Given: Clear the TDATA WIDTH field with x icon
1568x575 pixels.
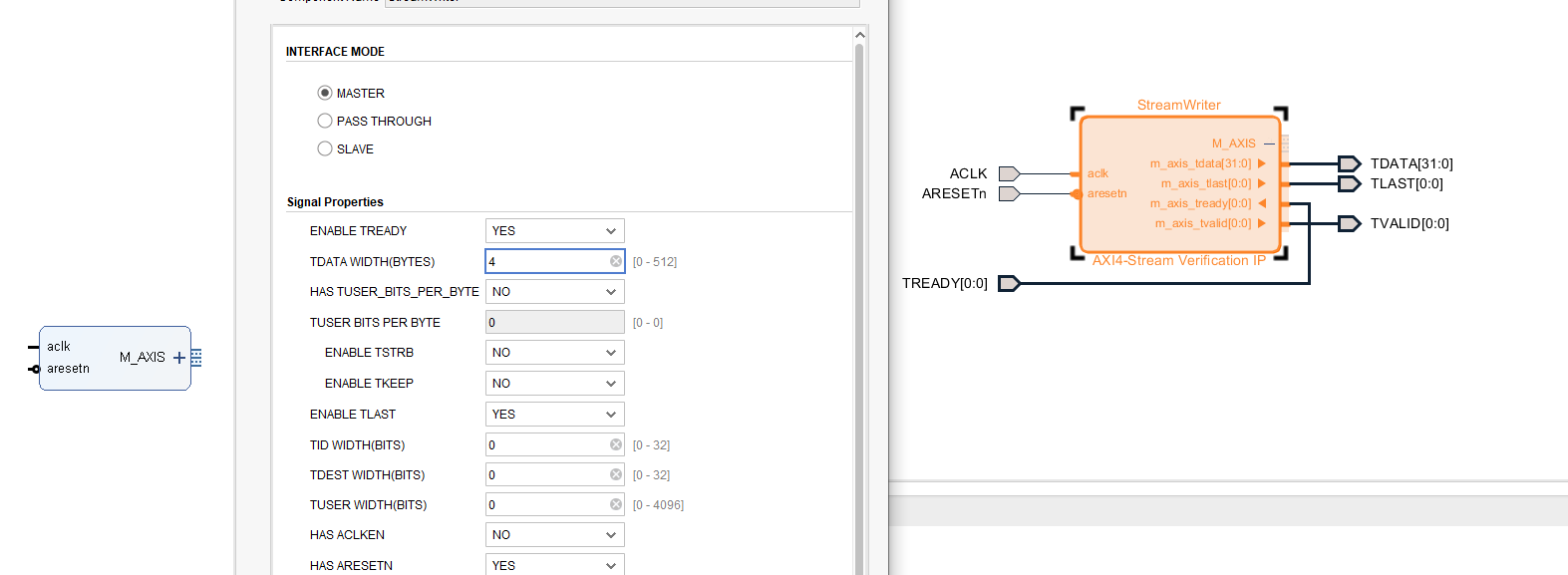Looking at the screenshot, I should [616, 261].
